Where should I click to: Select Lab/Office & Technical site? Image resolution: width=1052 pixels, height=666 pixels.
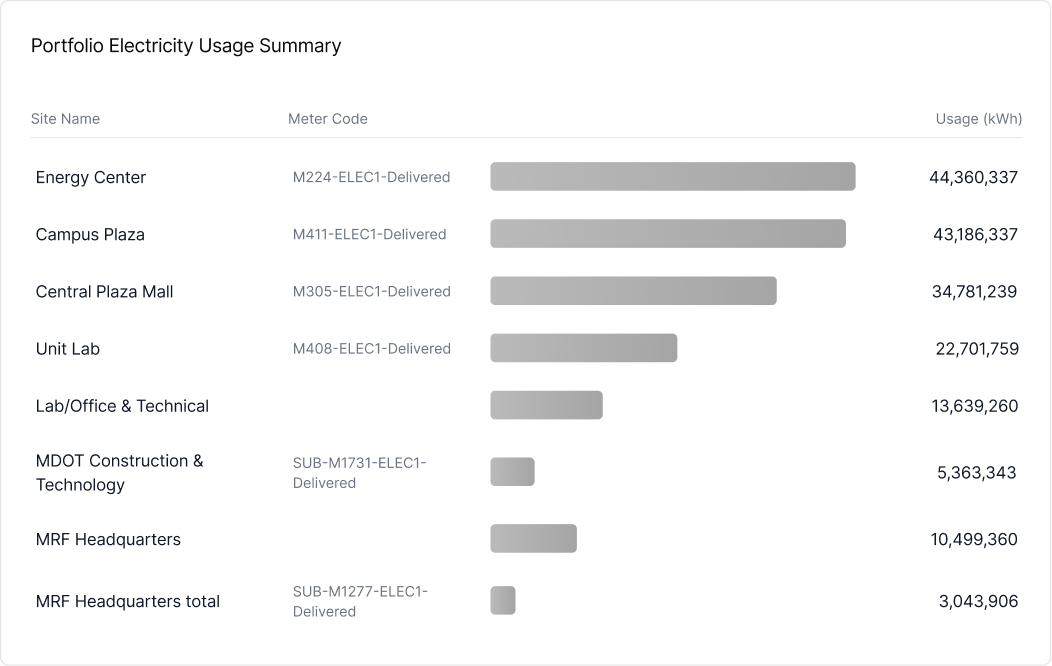[122, 406]
